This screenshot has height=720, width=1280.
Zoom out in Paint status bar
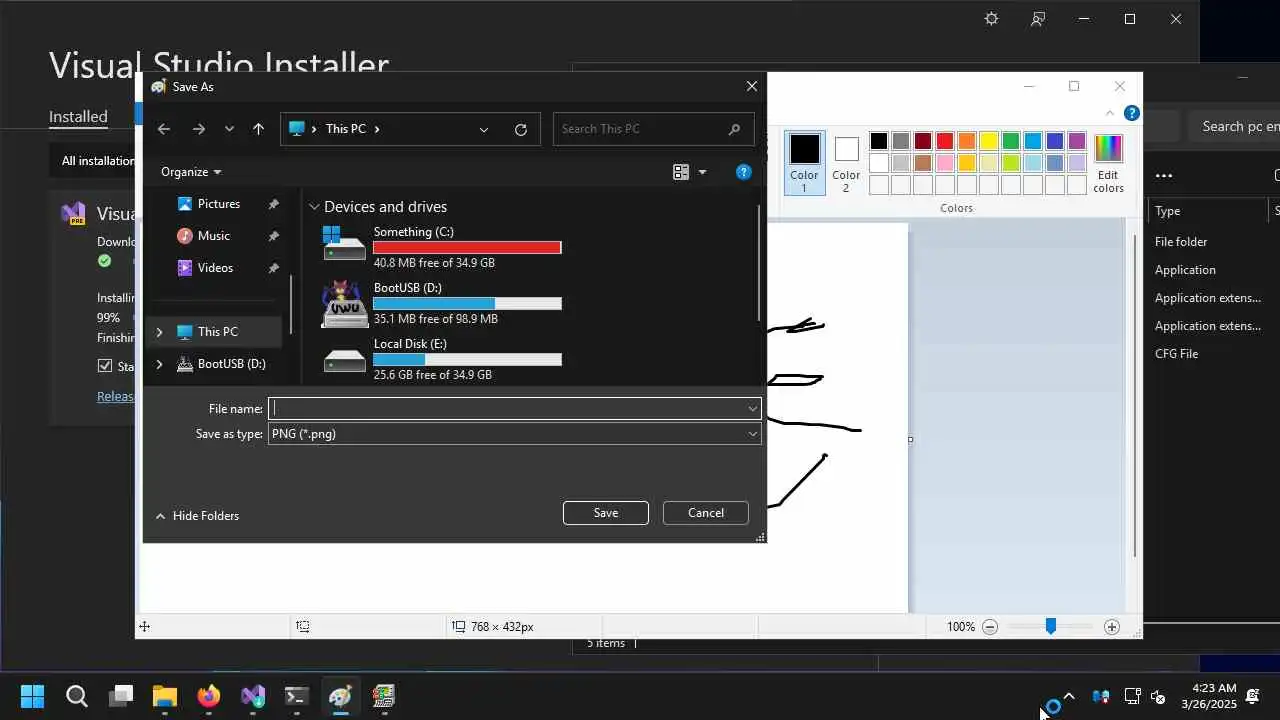click(990, 627)
